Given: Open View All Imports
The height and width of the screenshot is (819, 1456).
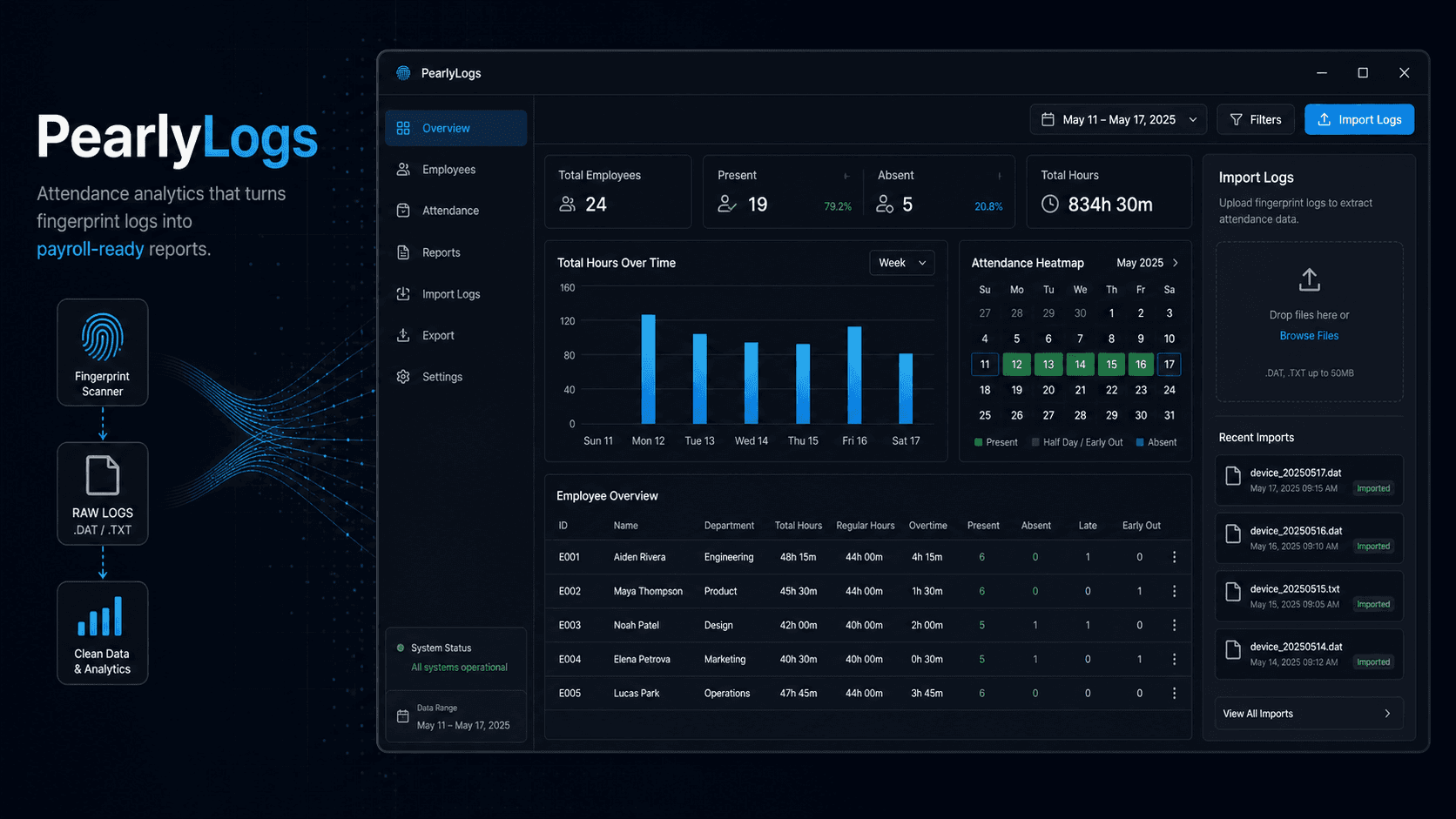Looking at the screenshot, I should pyautogui.click(x=1309, y=714).
